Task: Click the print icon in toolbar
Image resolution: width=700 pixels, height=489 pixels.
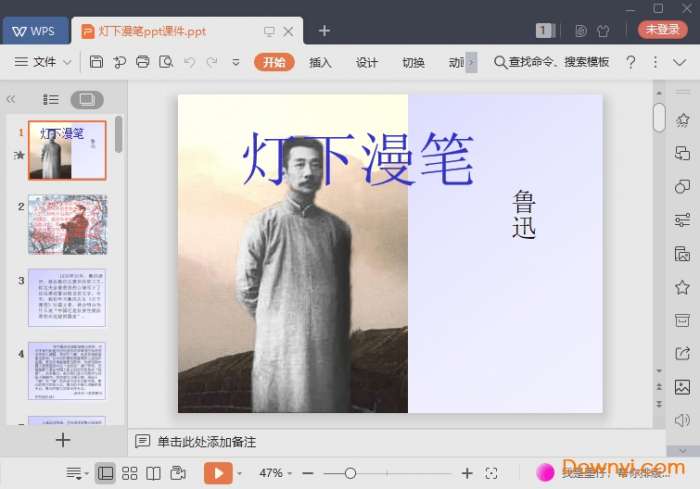Action: coord(142,62)
